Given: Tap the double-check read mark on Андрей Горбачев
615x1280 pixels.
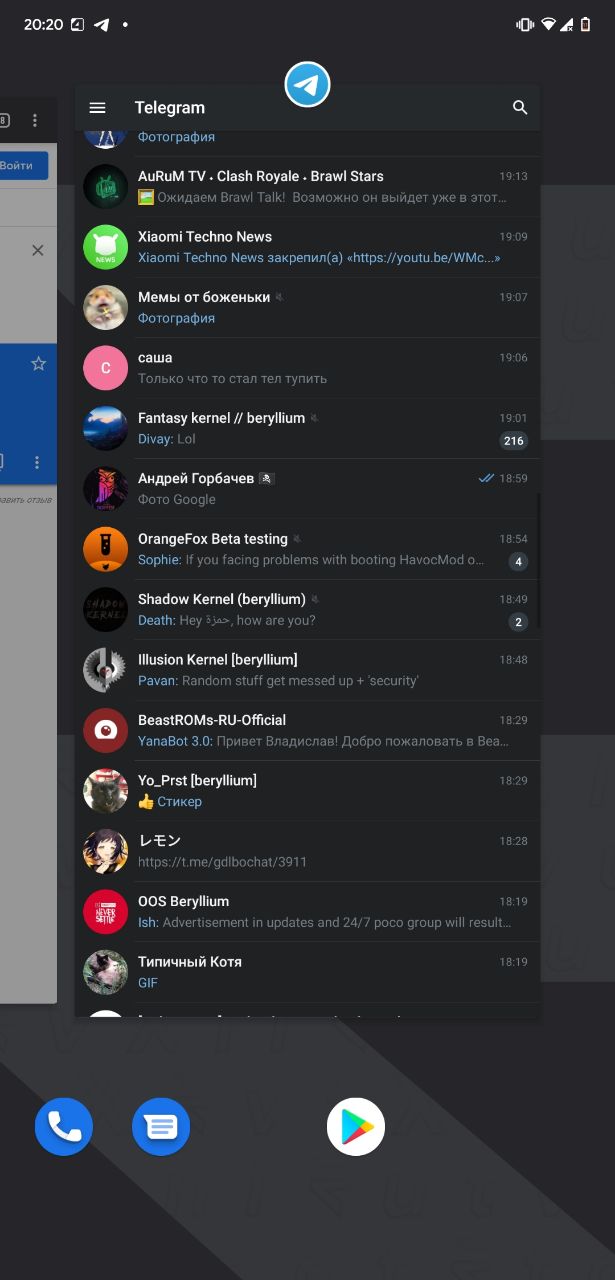Looking at the screenshot, I should (x=486, y=479).
